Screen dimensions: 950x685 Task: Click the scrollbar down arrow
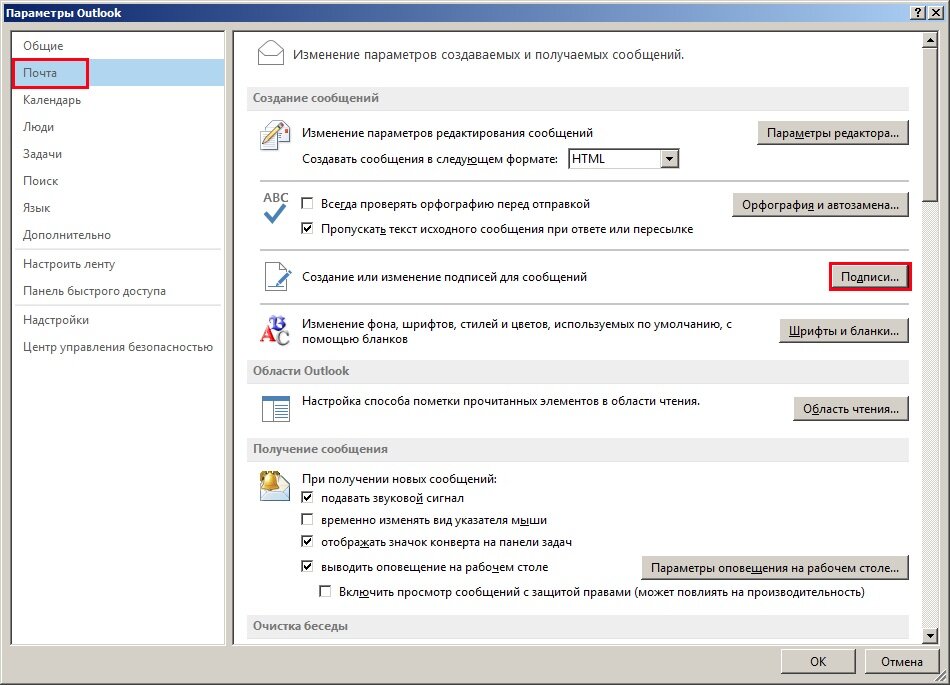929,635
